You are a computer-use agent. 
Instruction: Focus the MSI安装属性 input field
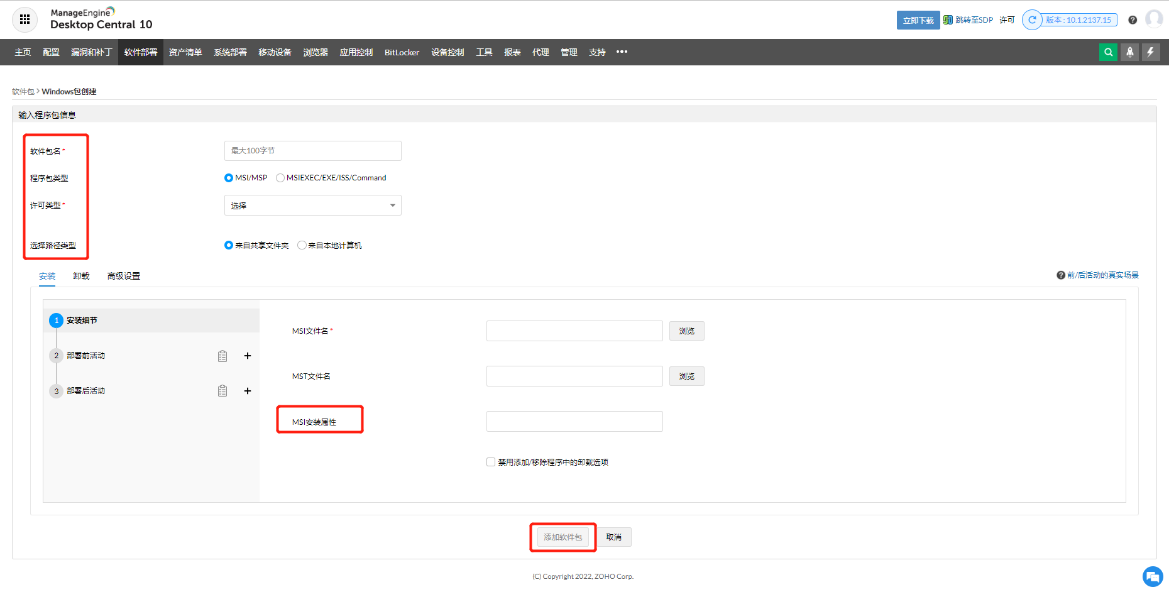[574, 421]
